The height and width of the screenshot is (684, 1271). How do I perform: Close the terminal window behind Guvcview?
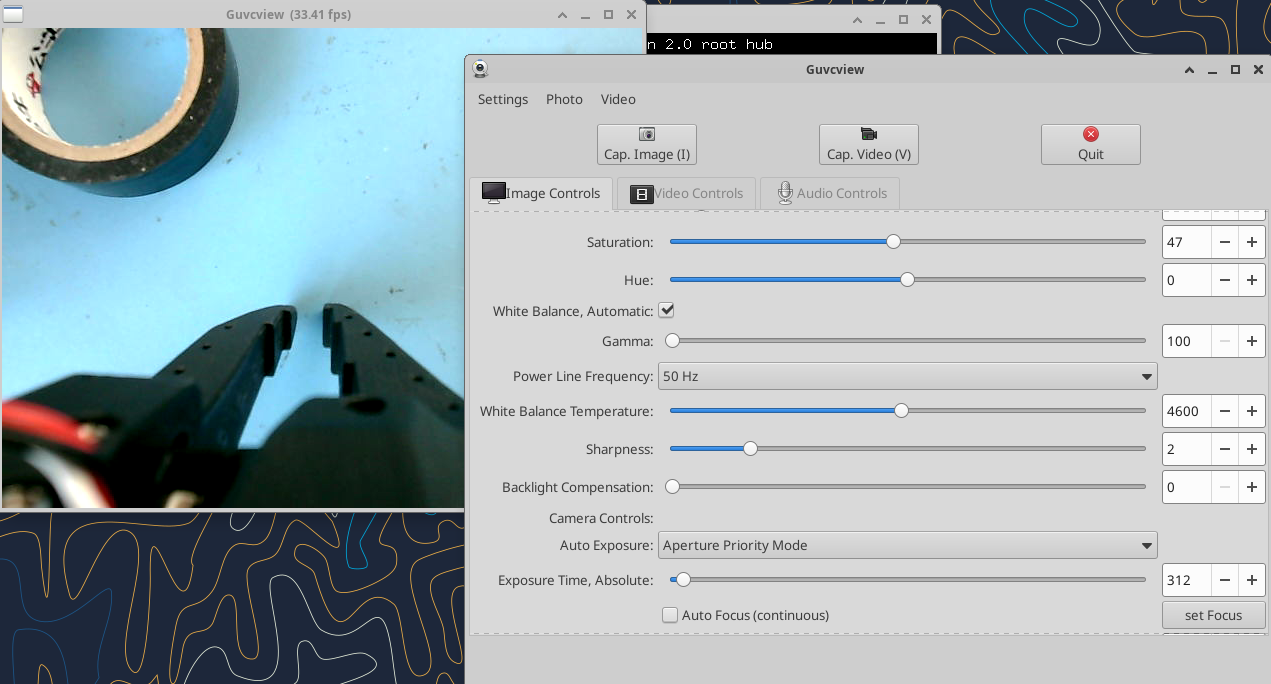(926, 20)
